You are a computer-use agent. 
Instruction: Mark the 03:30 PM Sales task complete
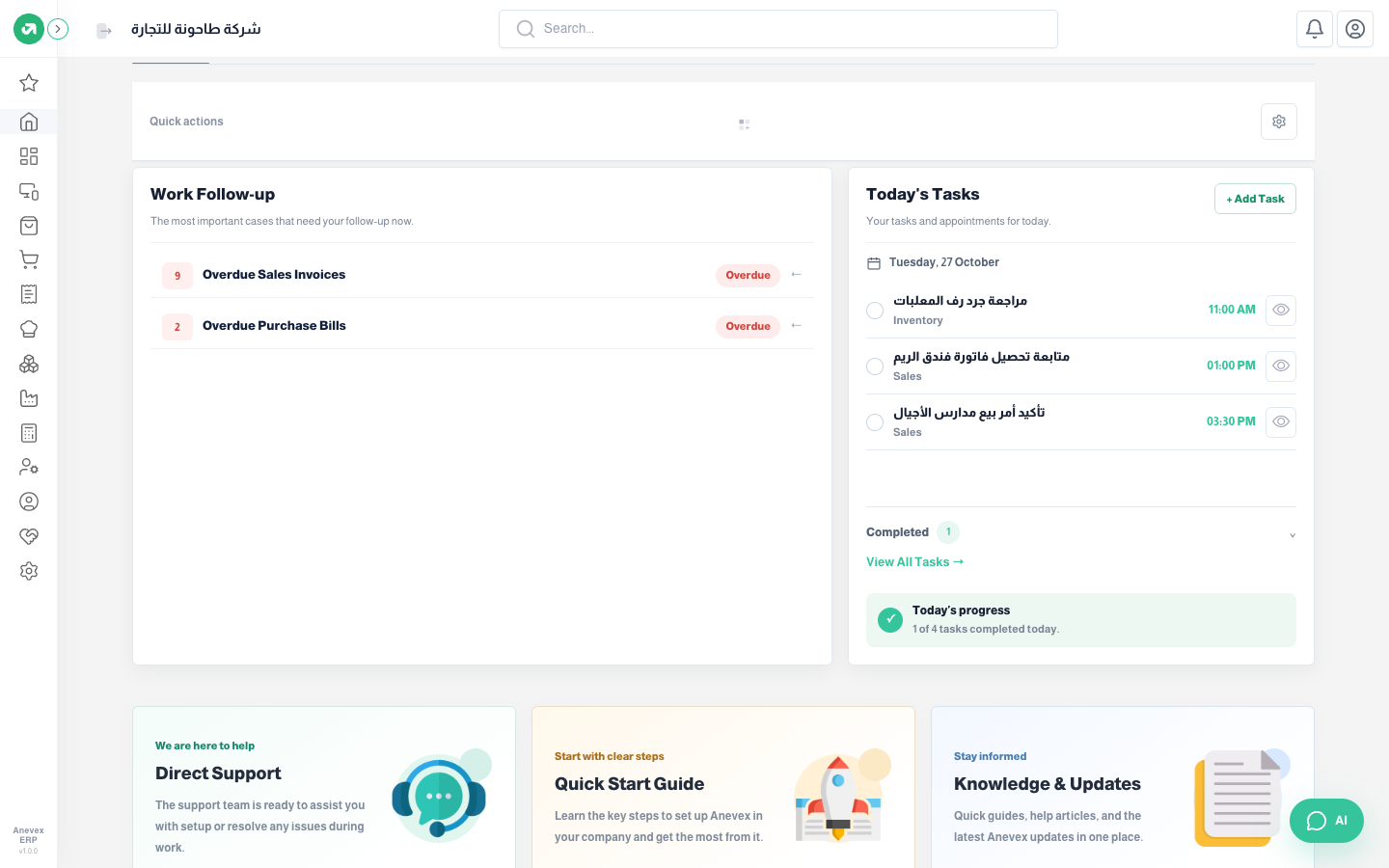[875, 422]
